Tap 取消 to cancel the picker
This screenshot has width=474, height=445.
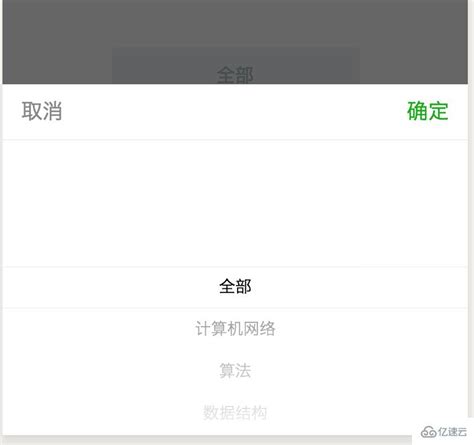coord(42,111)
